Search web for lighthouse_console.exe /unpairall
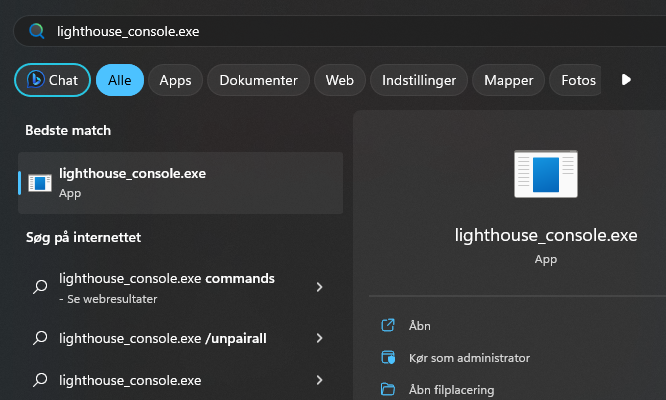The image size is (666, 400). pos(163,338)
